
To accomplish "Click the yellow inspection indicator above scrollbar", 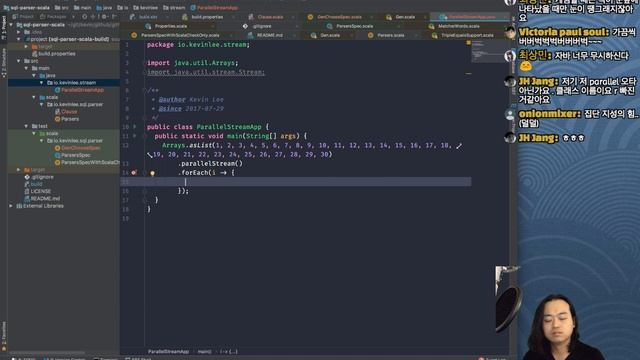I will click(469, 42).
